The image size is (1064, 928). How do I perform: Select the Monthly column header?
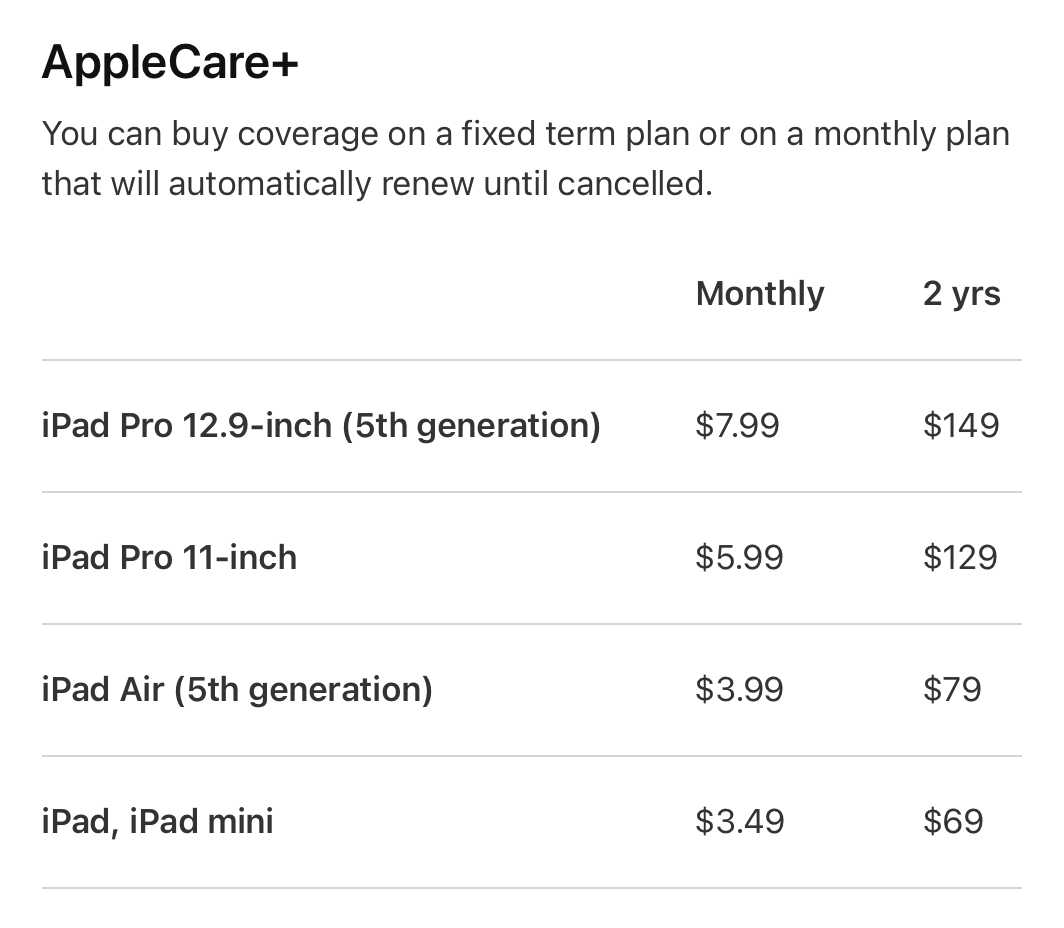pyautogui.click(x=760, y=294)
